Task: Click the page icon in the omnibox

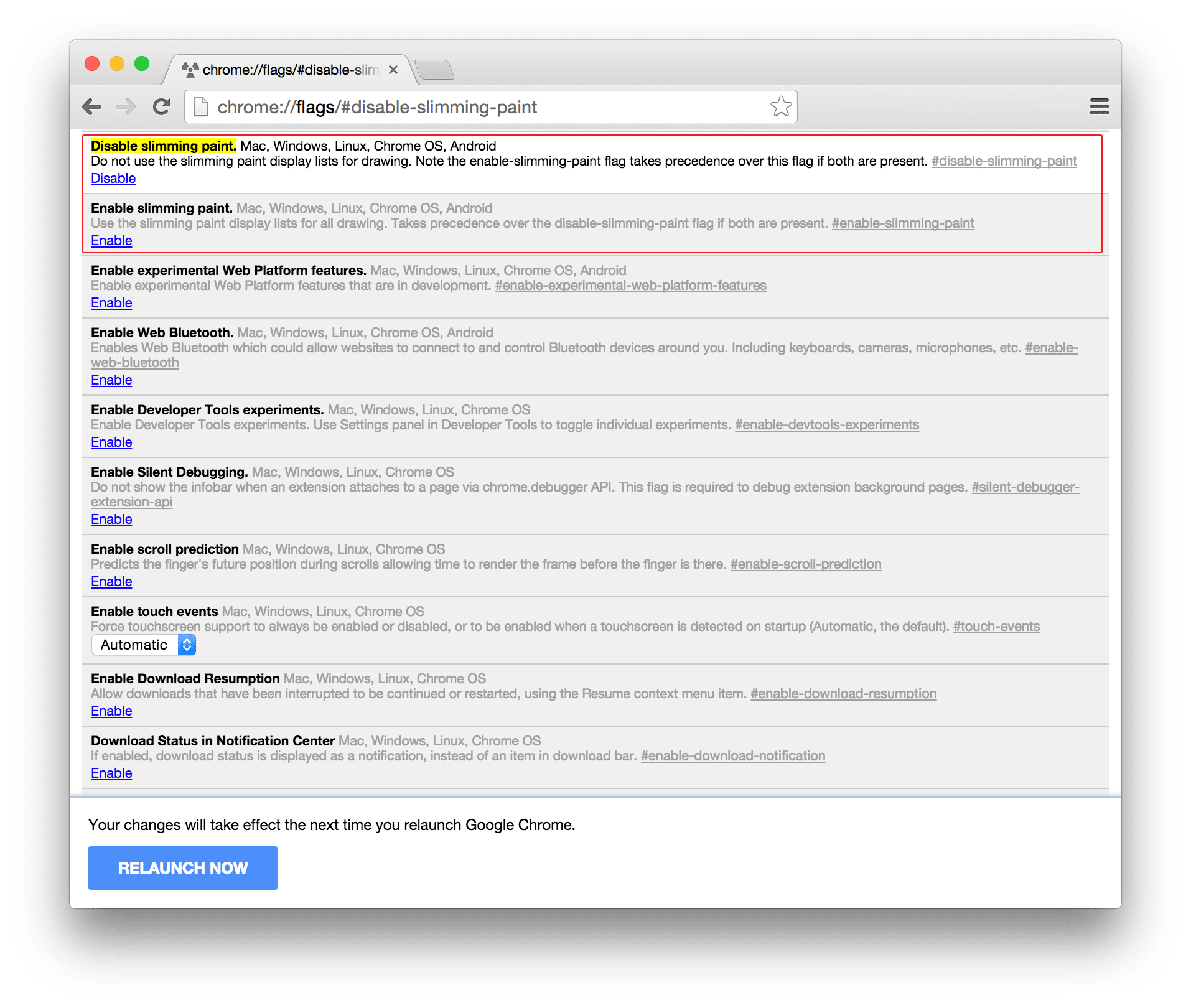Action: [x=200, y=106]
